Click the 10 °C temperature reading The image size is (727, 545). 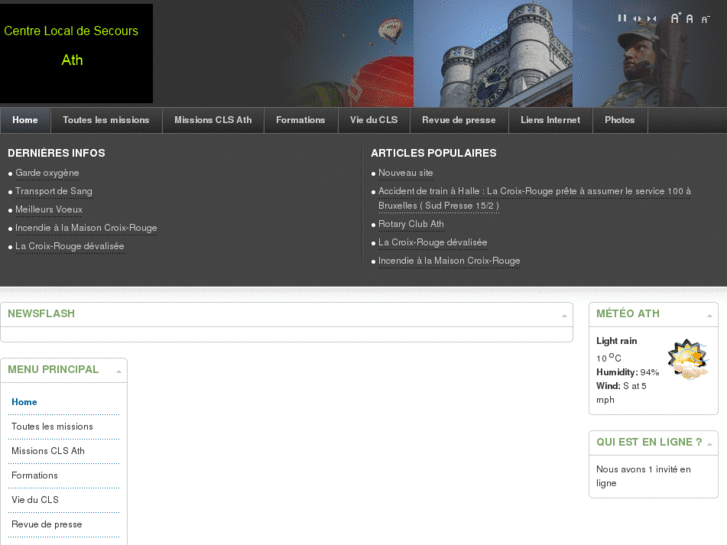(609, 358)
